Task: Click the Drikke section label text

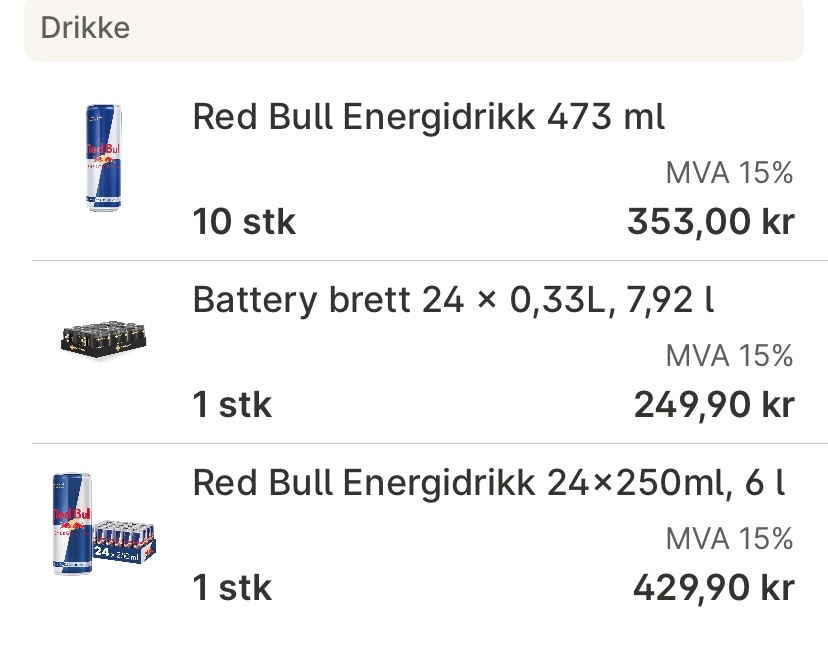Action: [x=85, y=27]
